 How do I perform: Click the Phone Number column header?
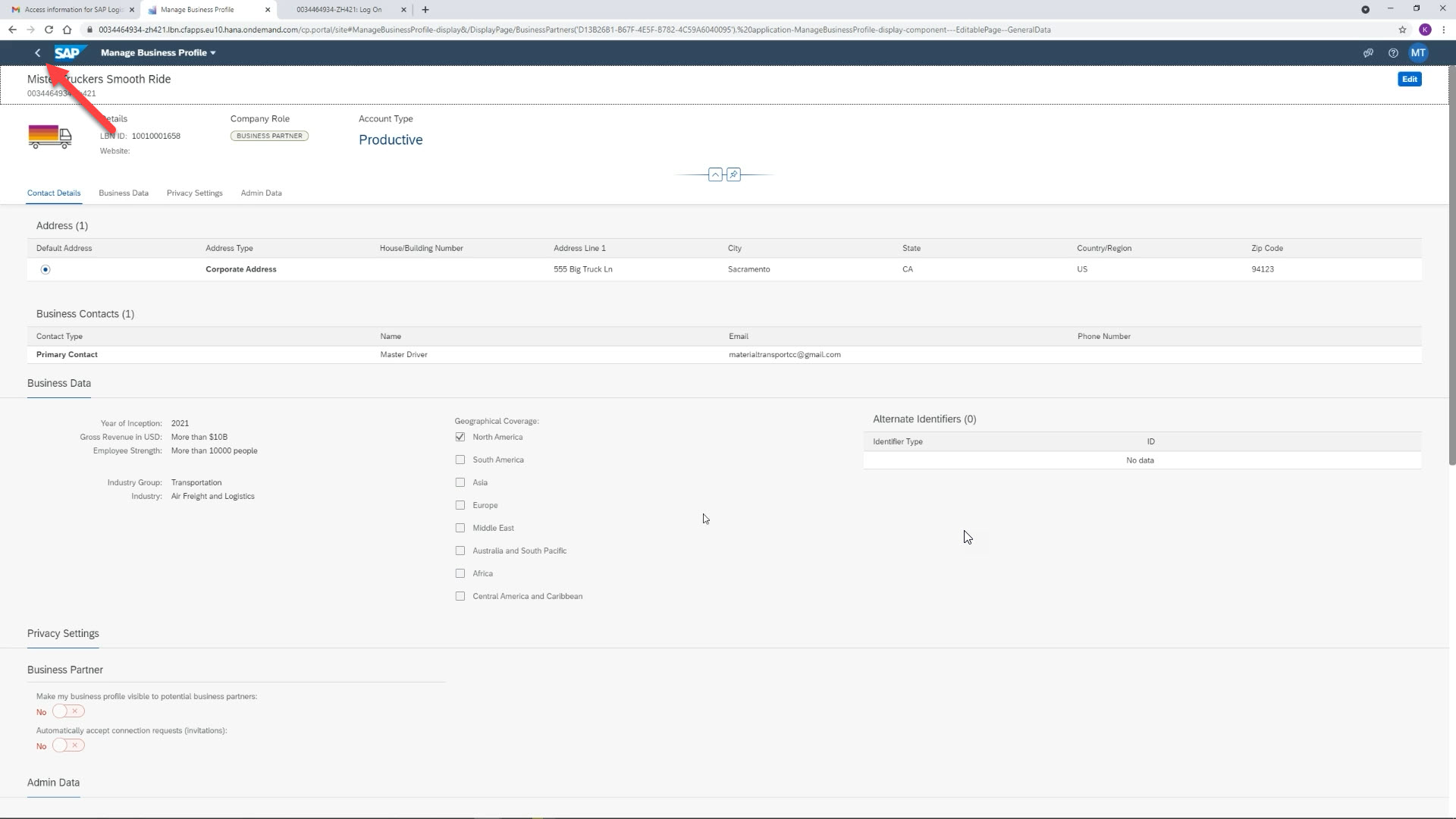(x=1104, y=337)
